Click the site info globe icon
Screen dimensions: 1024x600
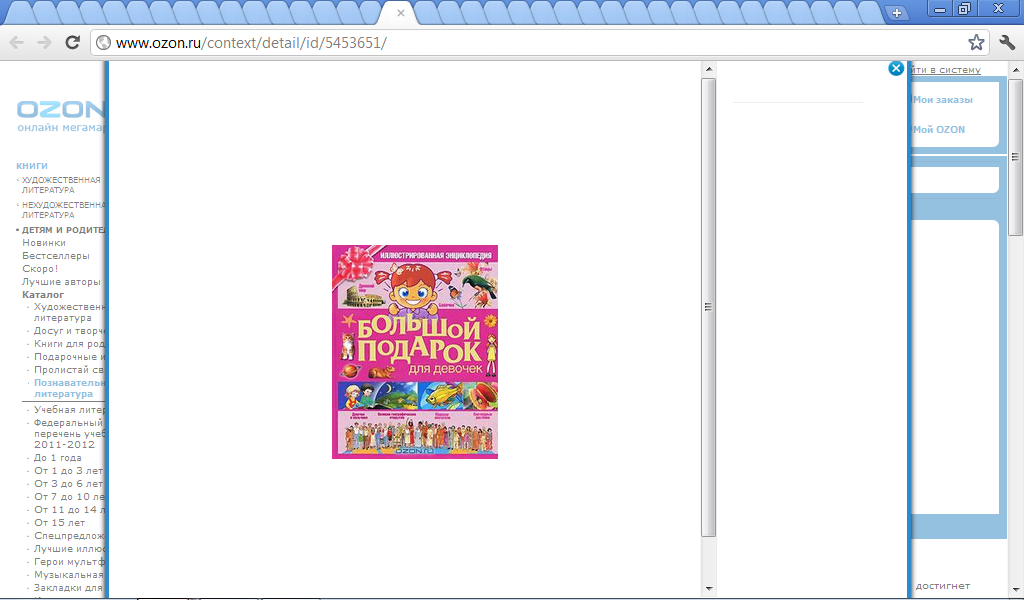click(x=103, y=43)
